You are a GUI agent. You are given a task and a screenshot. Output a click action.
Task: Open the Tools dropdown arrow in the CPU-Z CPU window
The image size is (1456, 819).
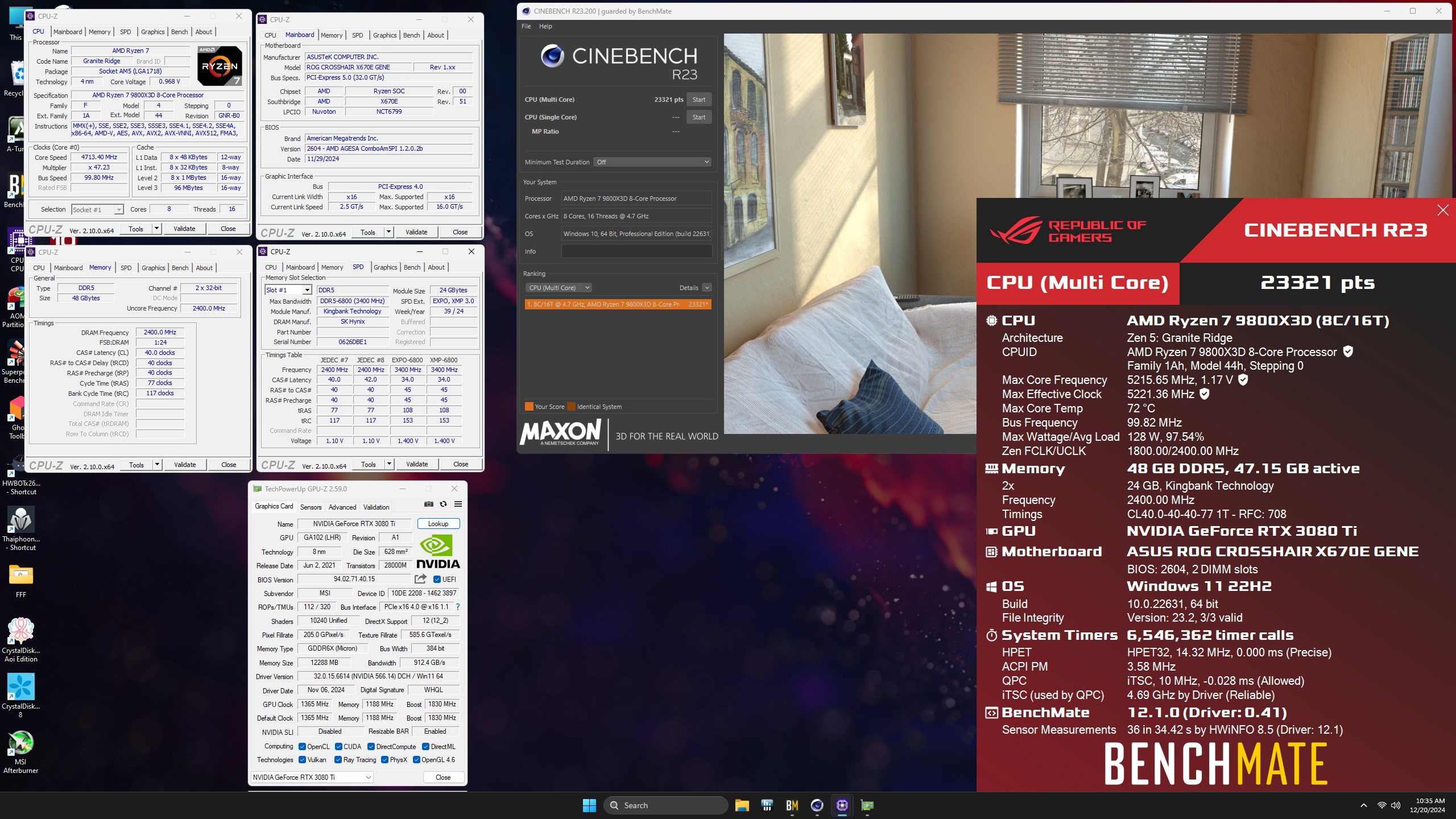click(156, 229)
